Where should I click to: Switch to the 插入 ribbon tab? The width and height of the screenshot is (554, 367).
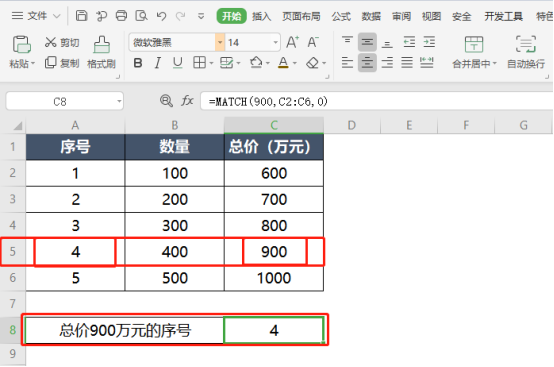(x=261, y=16)
